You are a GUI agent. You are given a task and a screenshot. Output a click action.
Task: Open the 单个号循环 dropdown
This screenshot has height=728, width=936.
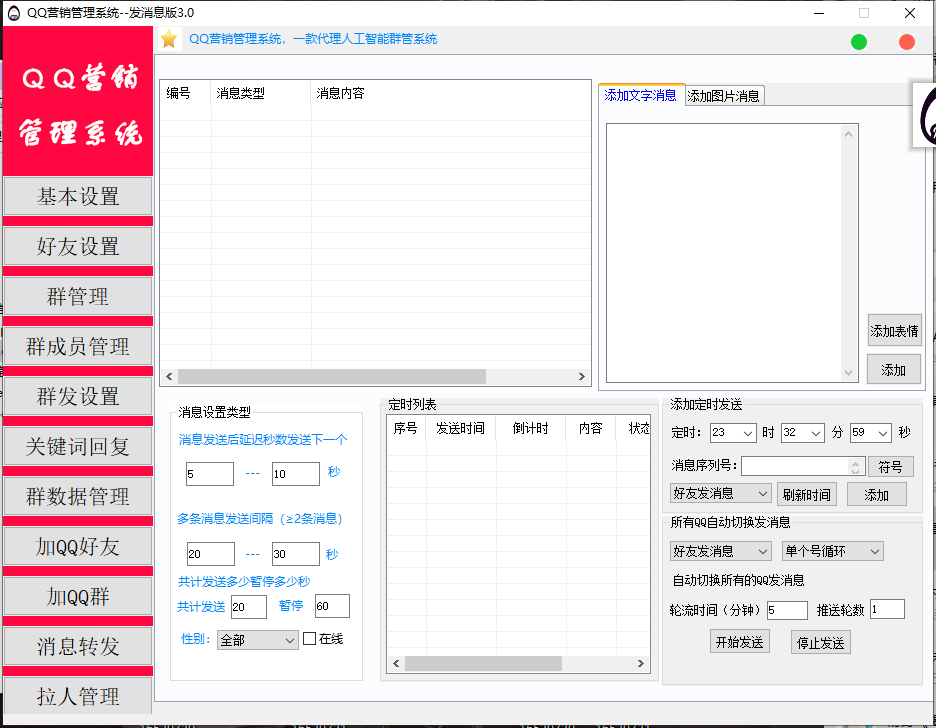pos(832,551)
